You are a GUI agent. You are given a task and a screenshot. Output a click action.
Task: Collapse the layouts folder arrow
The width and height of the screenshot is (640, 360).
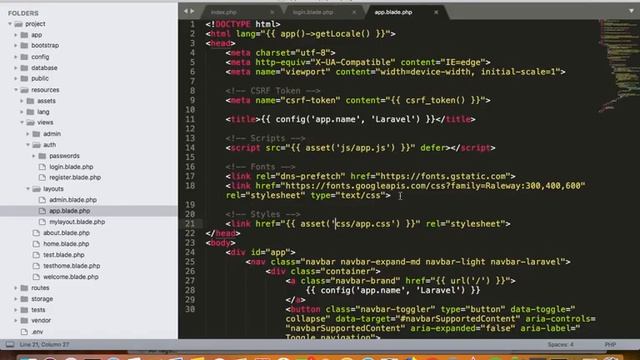point(28,189)
